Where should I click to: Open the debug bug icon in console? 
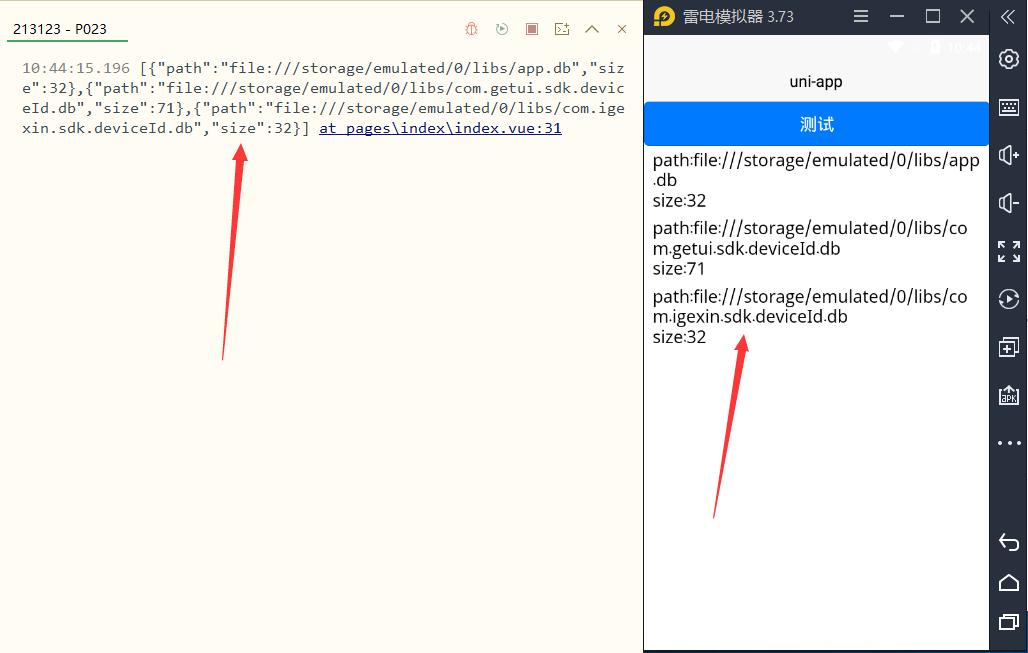[471, 29]
